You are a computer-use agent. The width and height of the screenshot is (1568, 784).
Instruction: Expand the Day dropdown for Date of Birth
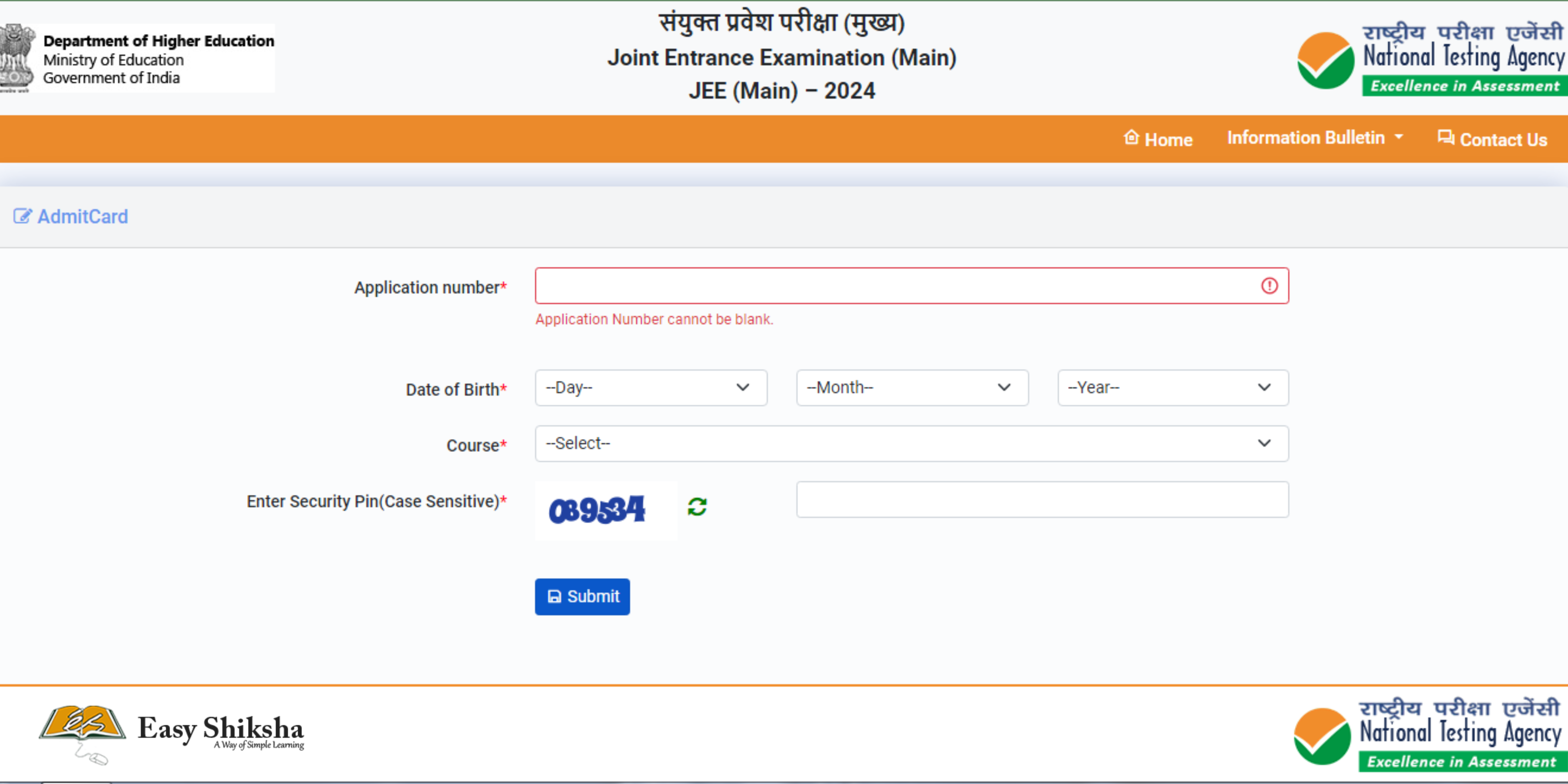651,387
